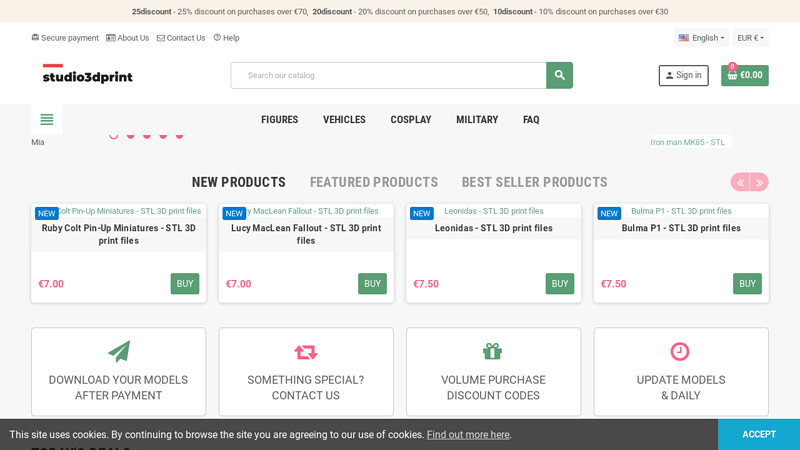
Task: Click the red clock update icon
Action: point(680,351)
